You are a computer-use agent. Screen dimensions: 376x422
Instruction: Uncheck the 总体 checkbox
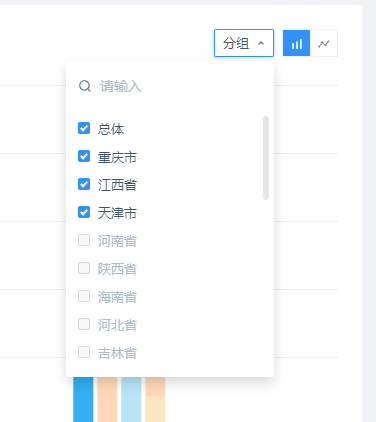(84, 128)
